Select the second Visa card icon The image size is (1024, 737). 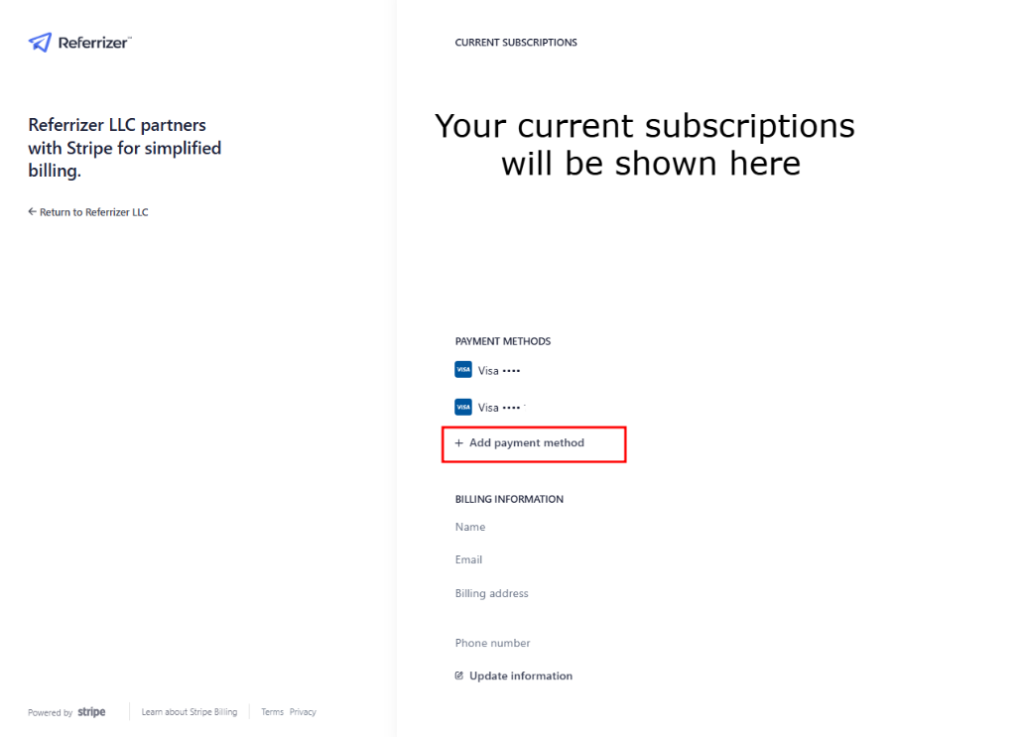tap(463, 407)
